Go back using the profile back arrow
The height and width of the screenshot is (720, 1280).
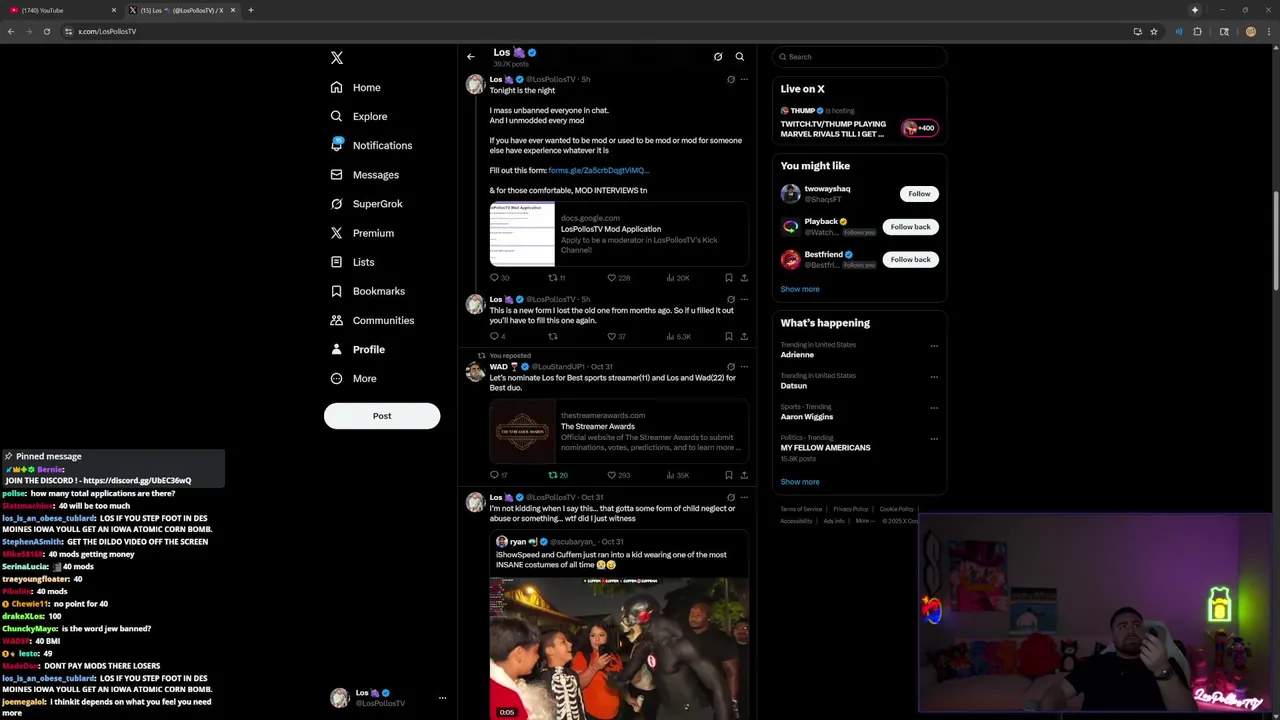tap(471, 57)
